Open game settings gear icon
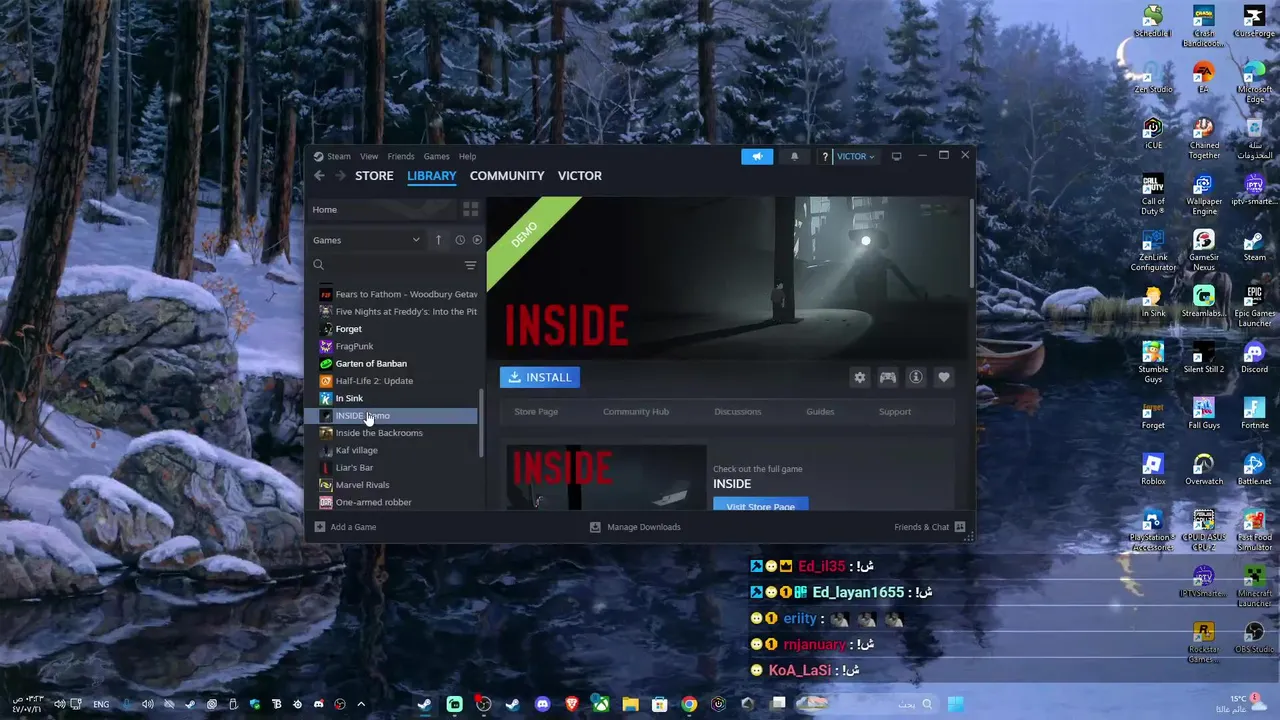 click(x=859, y=377)
